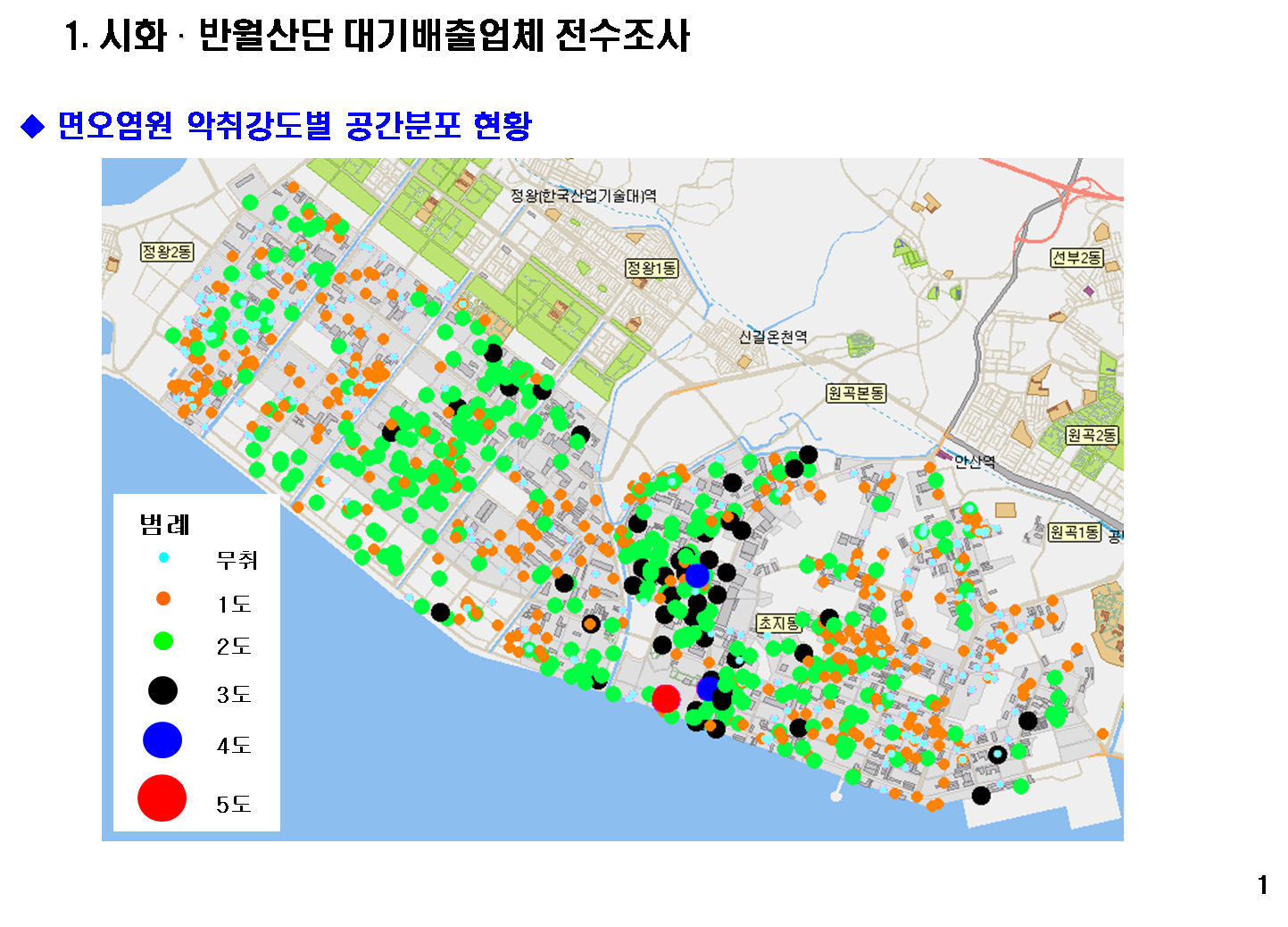Click the large red marker on the map

pyautogui.click(x=666, y=698)
